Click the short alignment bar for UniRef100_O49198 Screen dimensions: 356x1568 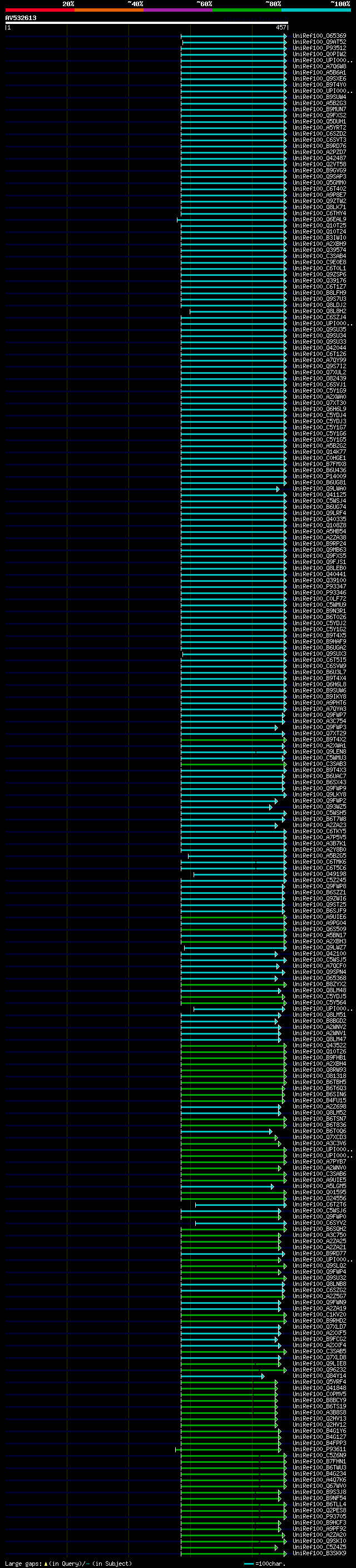pyautogui.click(x=240, y=875)
